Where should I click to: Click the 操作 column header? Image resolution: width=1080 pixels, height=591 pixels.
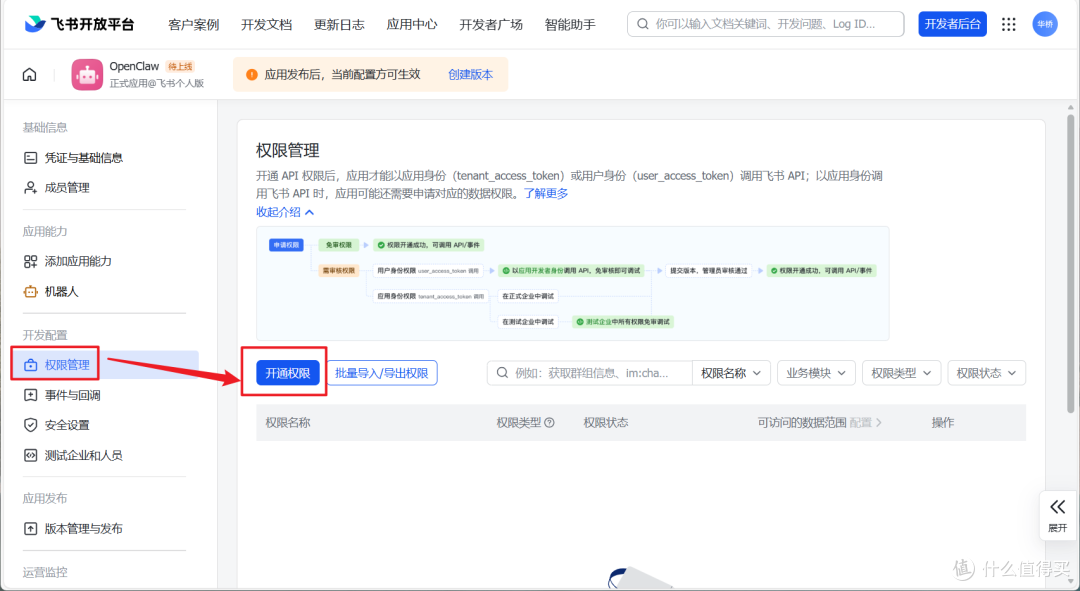click(943, 422)
